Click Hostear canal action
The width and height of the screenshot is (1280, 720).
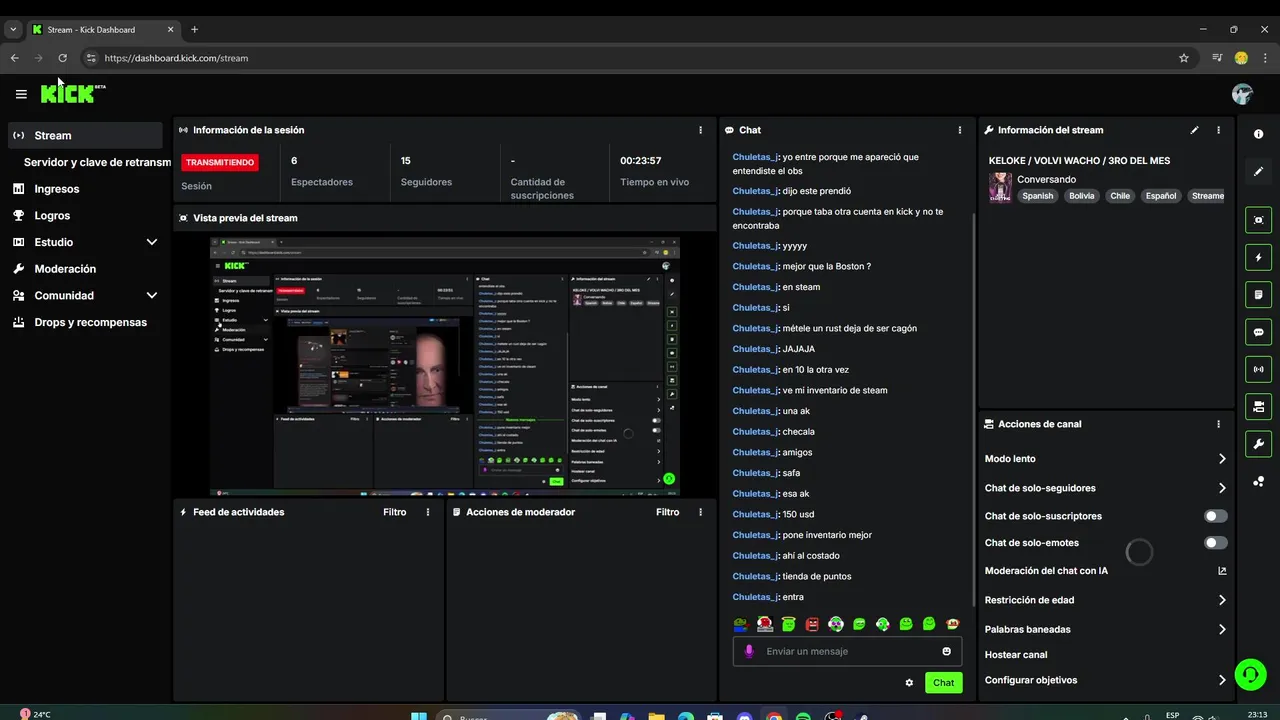pyautogui.click(x=1016, y=655)
